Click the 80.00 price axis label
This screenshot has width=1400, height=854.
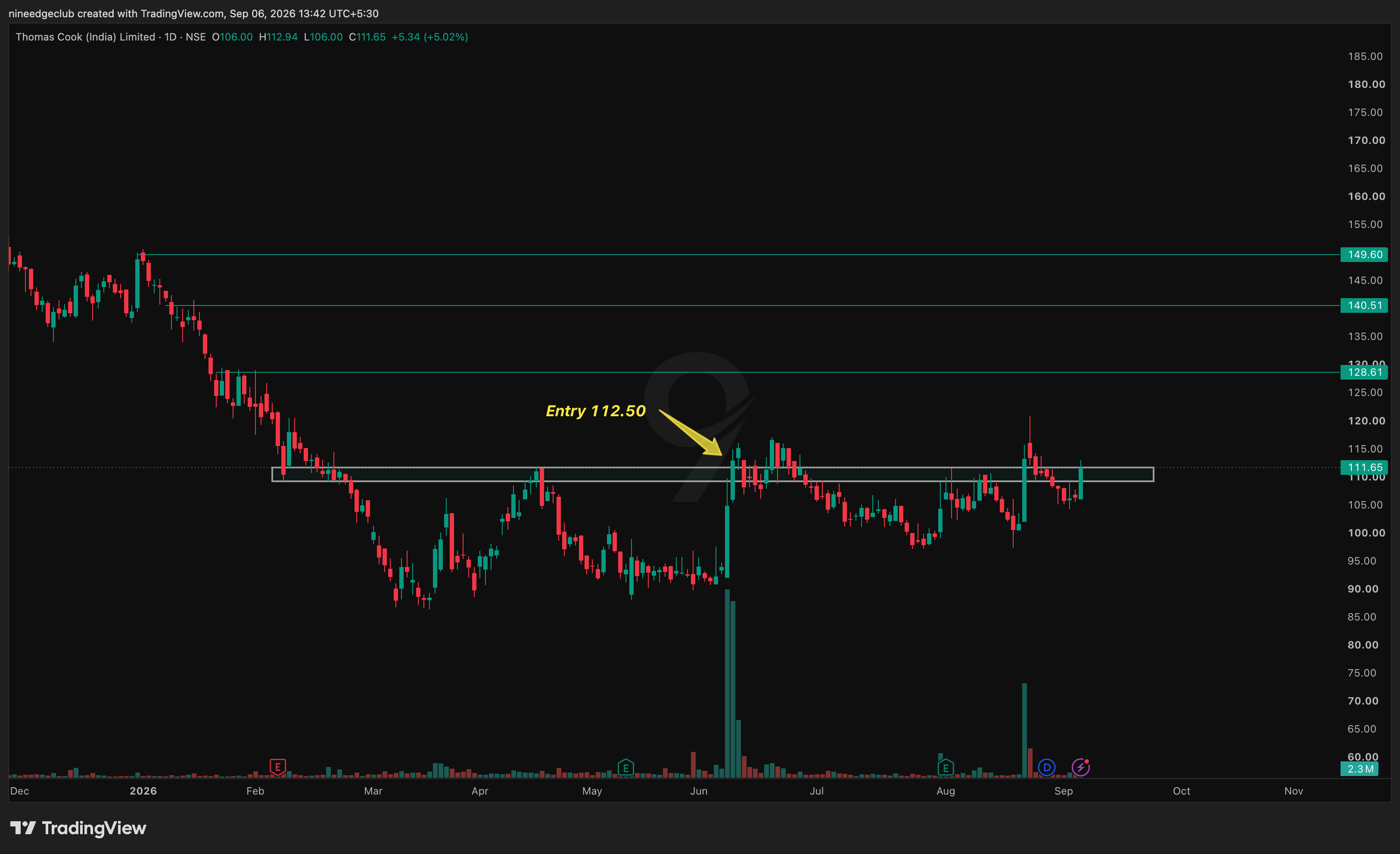pyautogui.click(x=1363, y=645)
